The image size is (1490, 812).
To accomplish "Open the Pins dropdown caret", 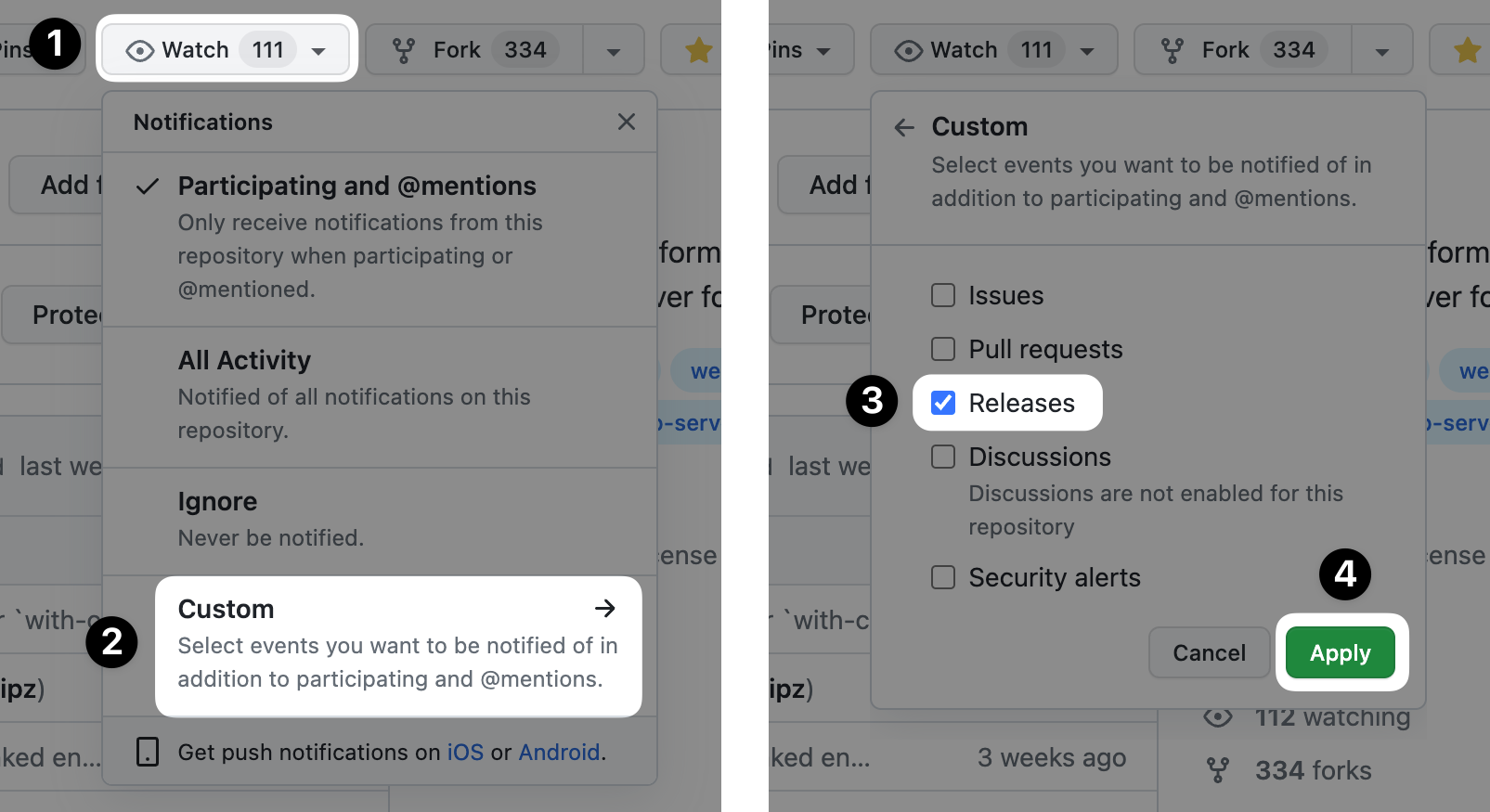I will pyautogui.click(x=823, y=51).
